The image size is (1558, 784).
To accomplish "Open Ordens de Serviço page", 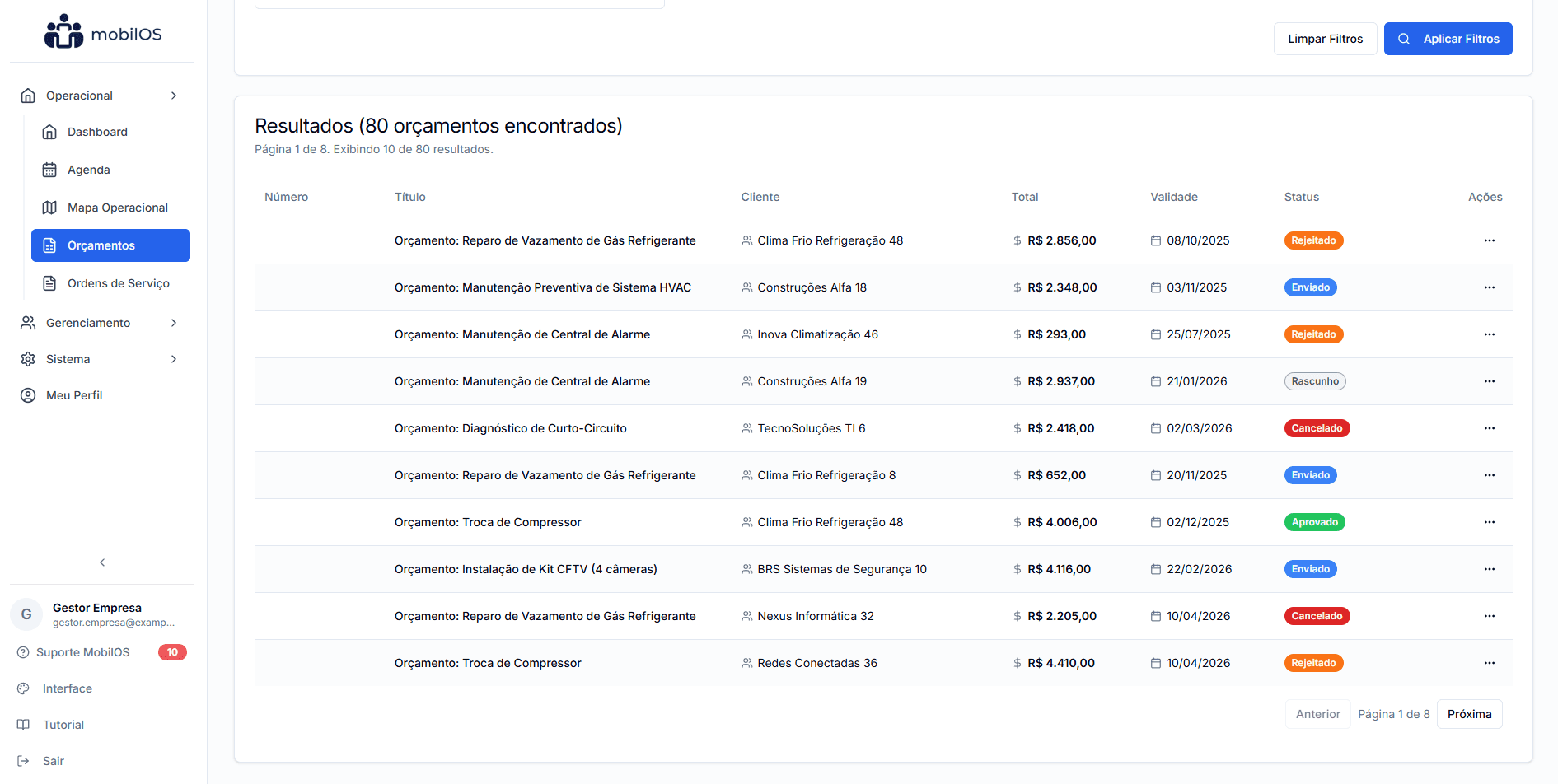I will [118, 283].
